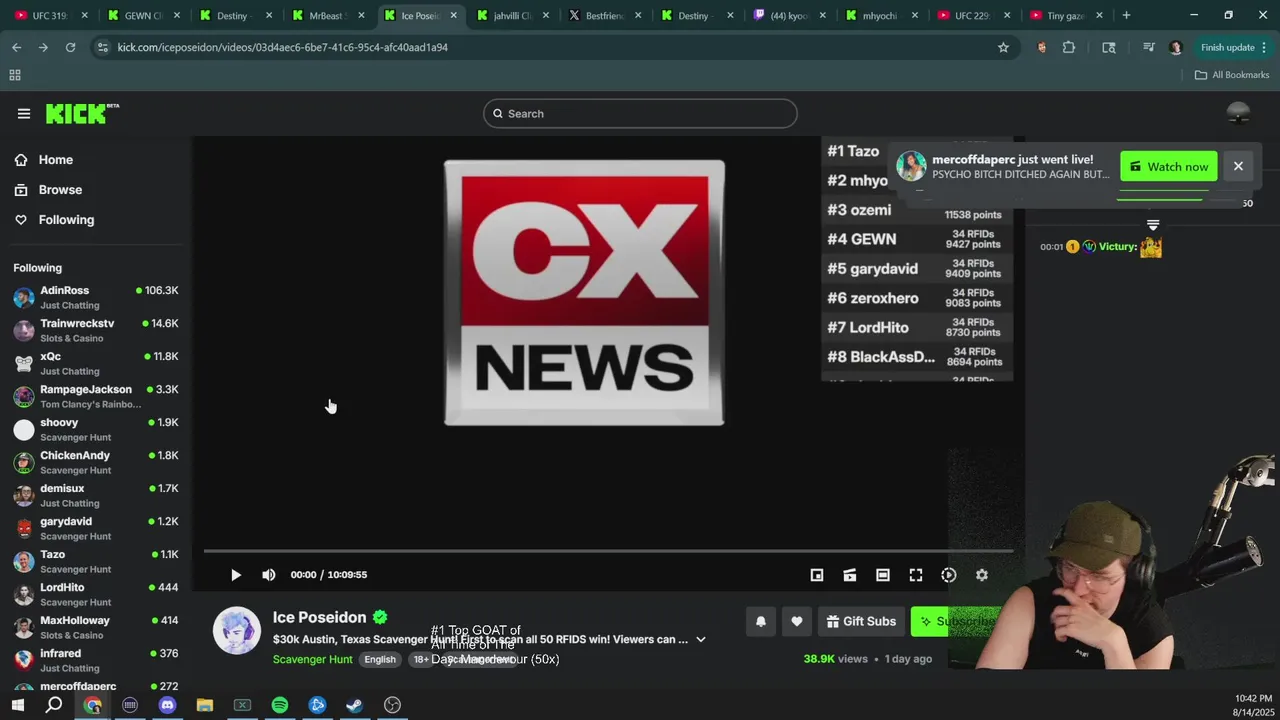Click Victury username in chat
The width and height of the screenshot is (1280, 720).
pyautogui.click(x=1117, y=247)
